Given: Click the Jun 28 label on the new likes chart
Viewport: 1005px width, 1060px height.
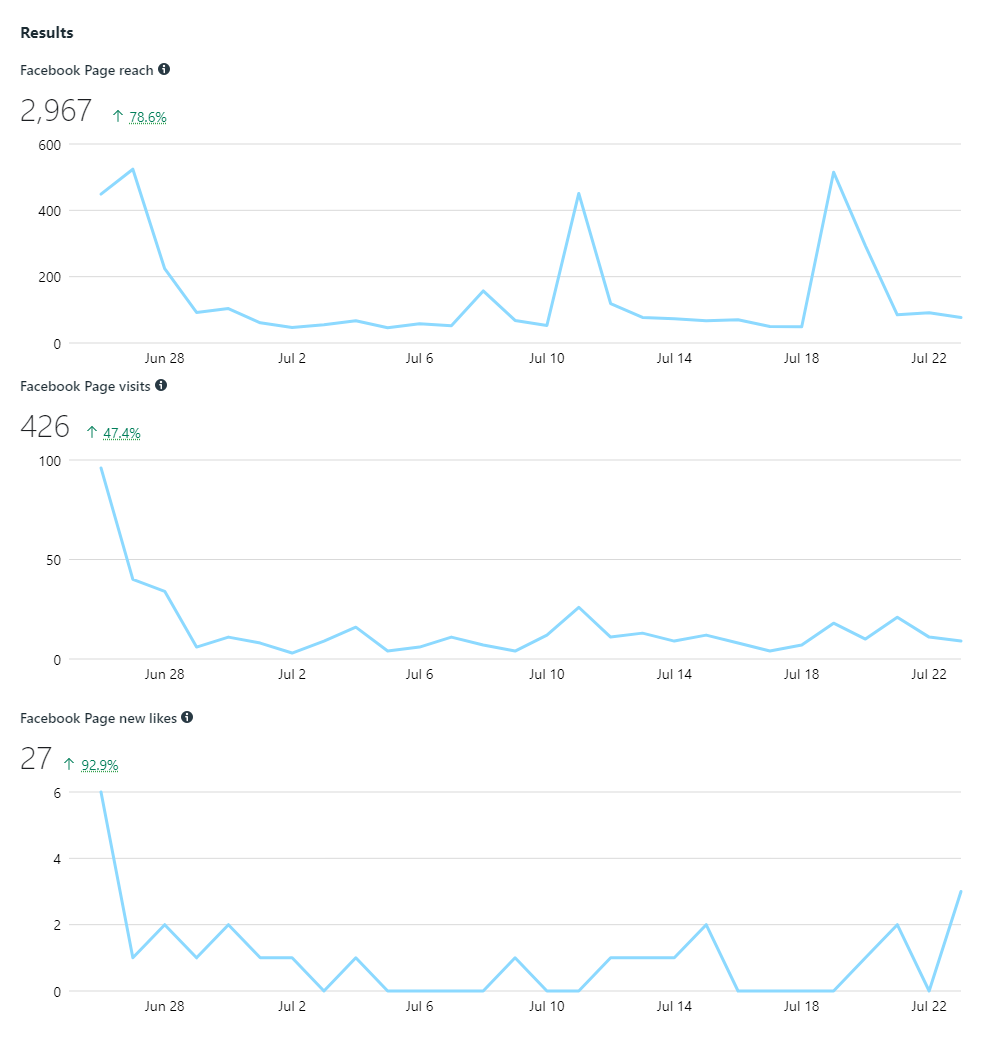Looking at the screenshot, I should [x=164, y=1006].
